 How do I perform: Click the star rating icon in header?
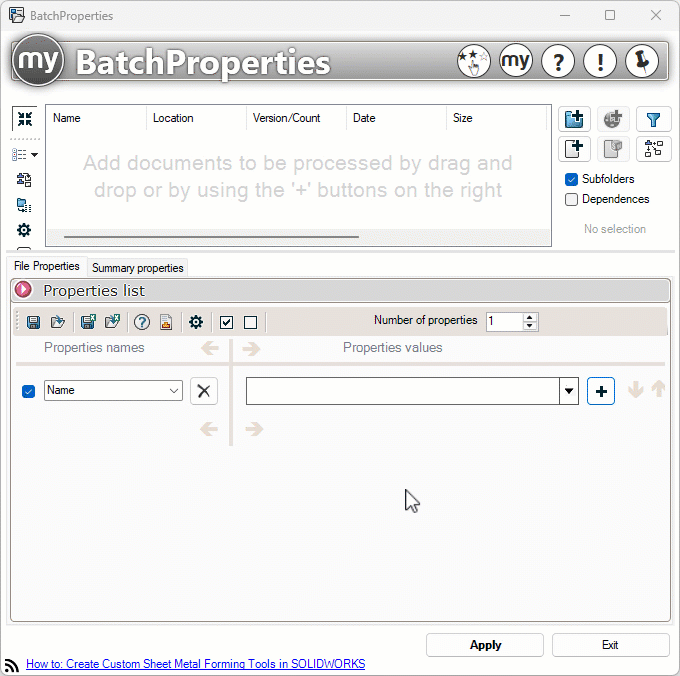[473, 61]
